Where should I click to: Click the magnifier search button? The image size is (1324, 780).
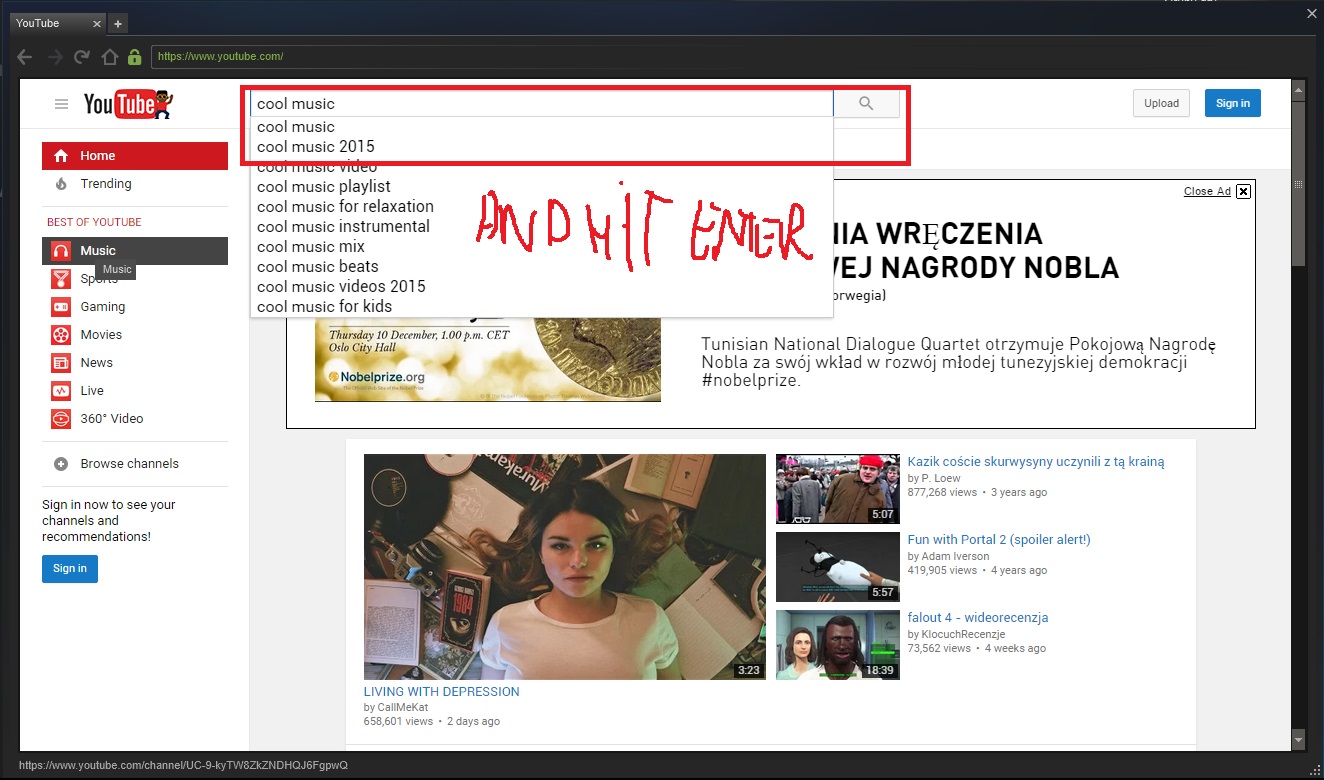tap(866, 103)
